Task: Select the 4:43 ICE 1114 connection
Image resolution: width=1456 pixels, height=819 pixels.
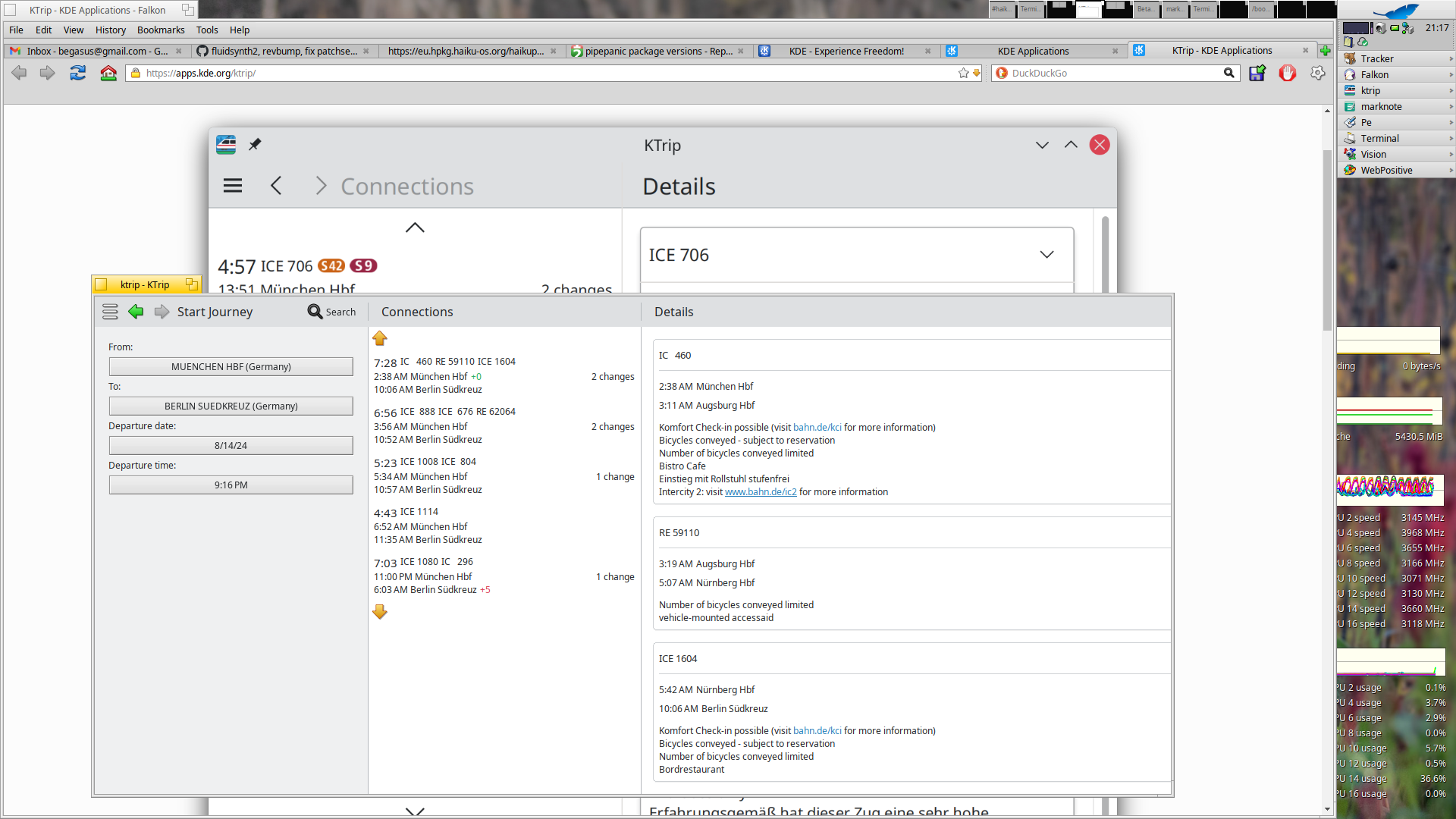Action: (504, 526)
